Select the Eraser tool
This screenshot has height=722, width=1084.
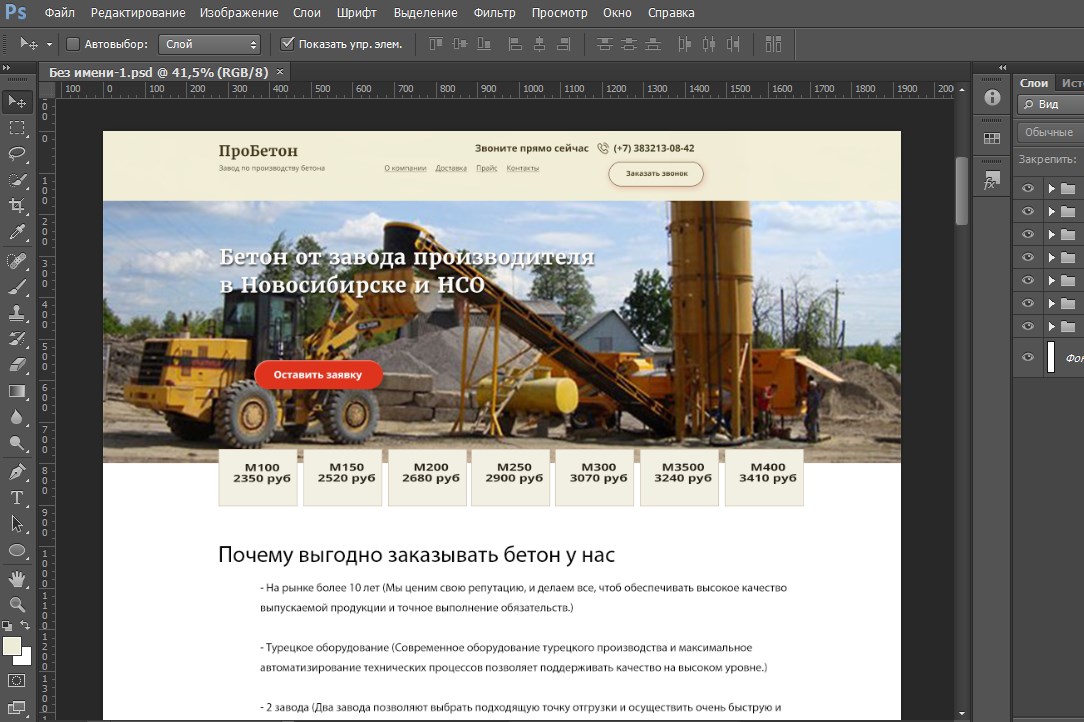coord(17,364)
